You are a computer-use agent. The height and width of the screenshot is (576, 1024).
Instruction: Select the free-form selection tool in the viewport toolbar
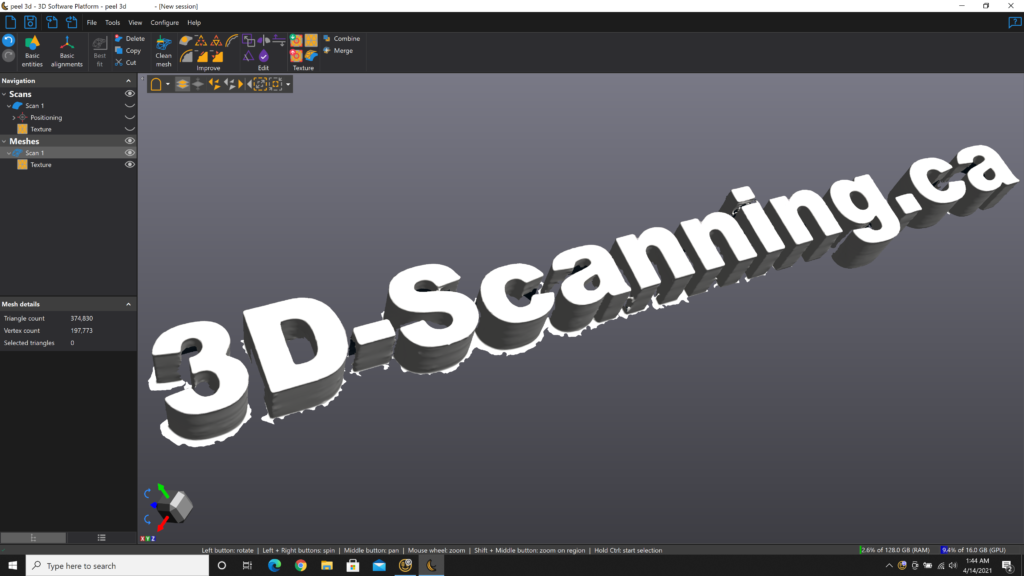pyautogui.click(x=158, y=84)
